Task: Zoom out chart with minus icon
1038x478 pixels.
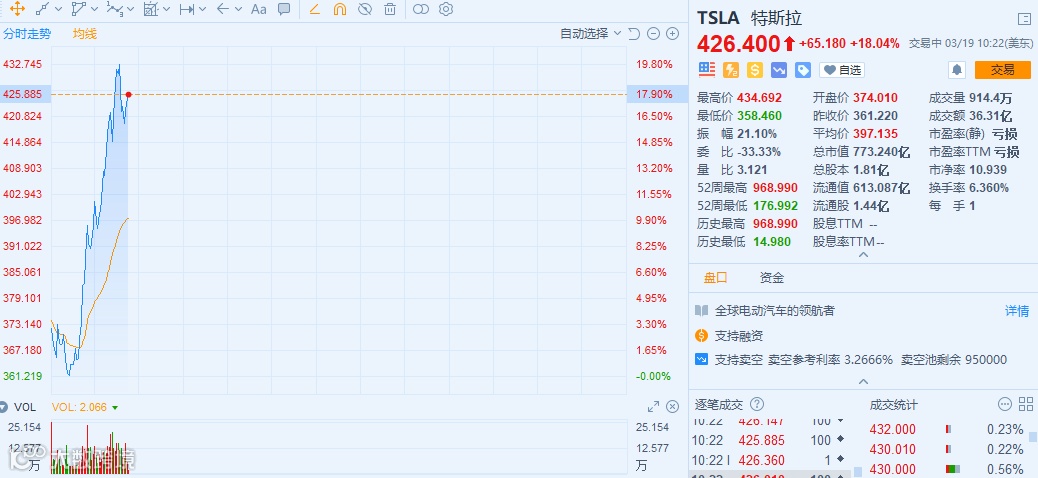Action: (653, 34)
